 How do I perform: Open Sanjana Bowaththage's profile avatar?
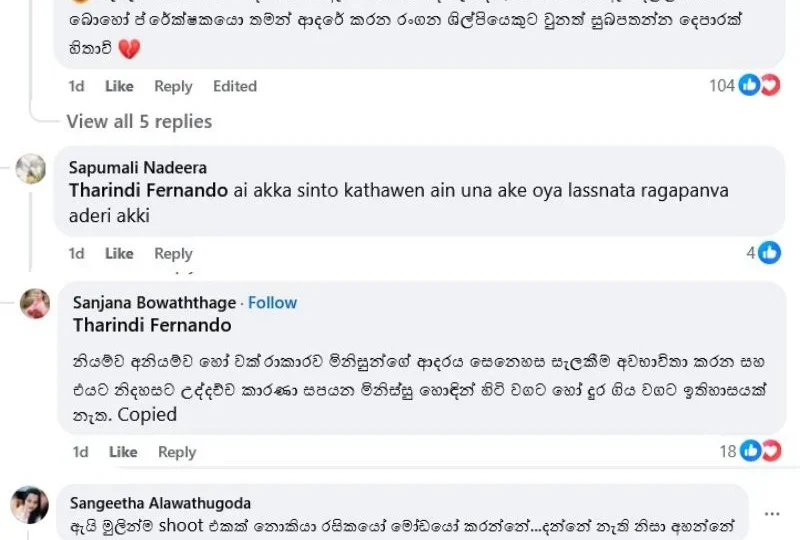click(35, 303)
